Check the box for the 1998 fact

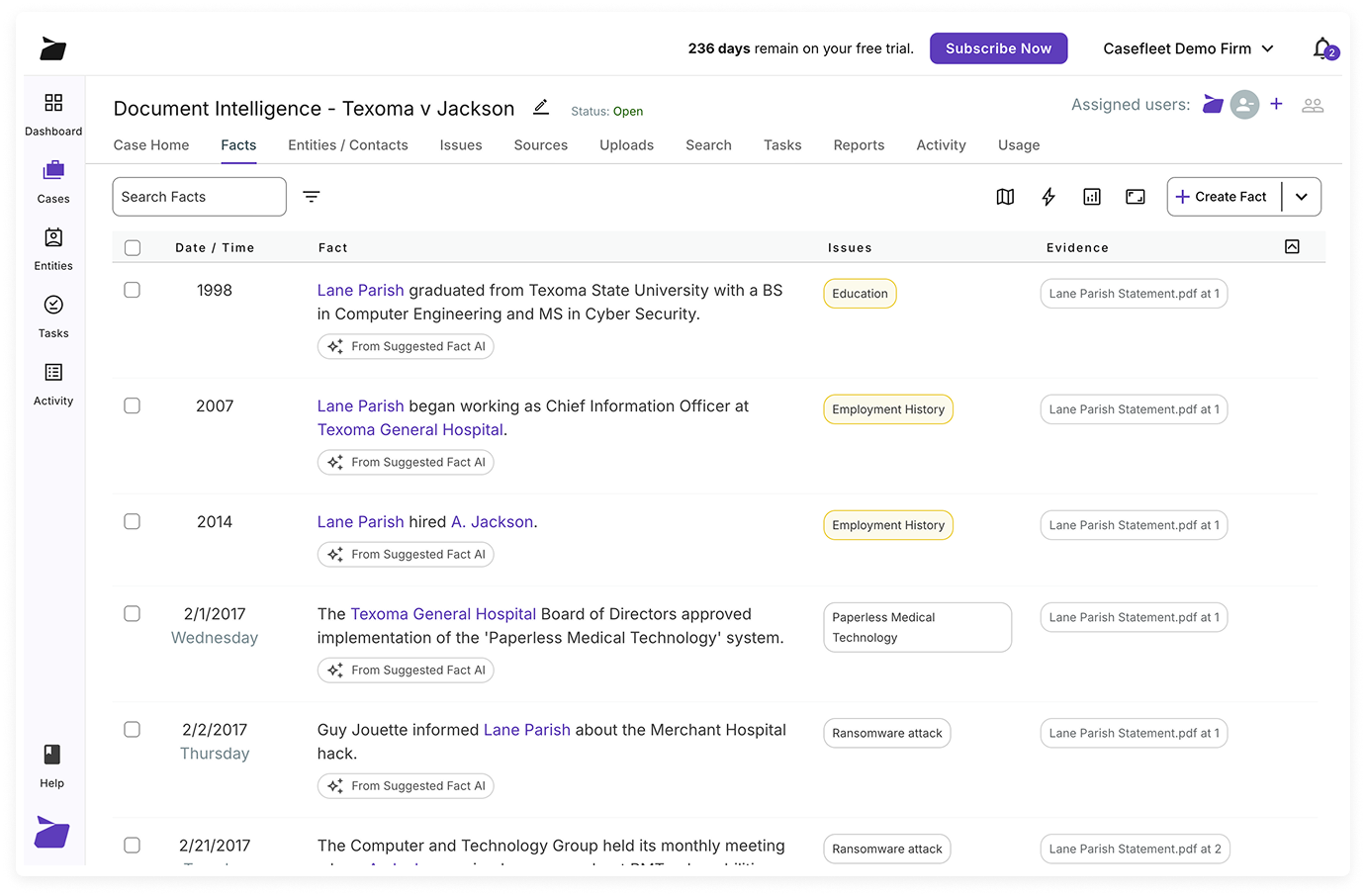pos(133,290)
